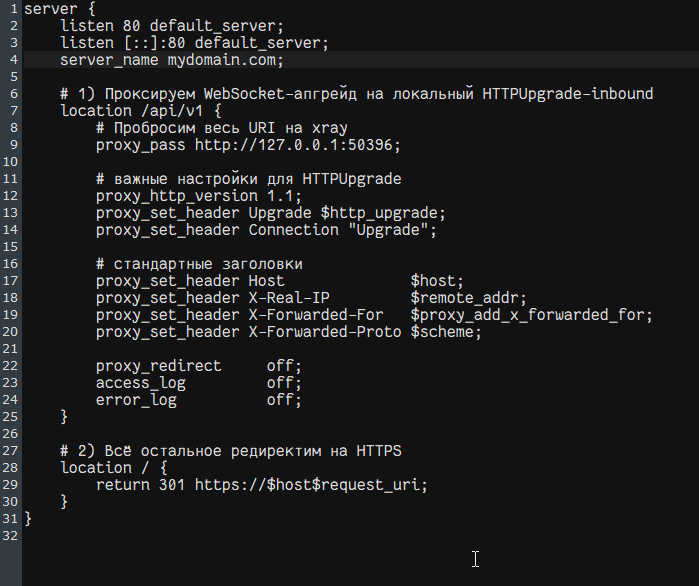
Task: Click 'listen [::]:80' on line 3
Action: tap(123, 43)
